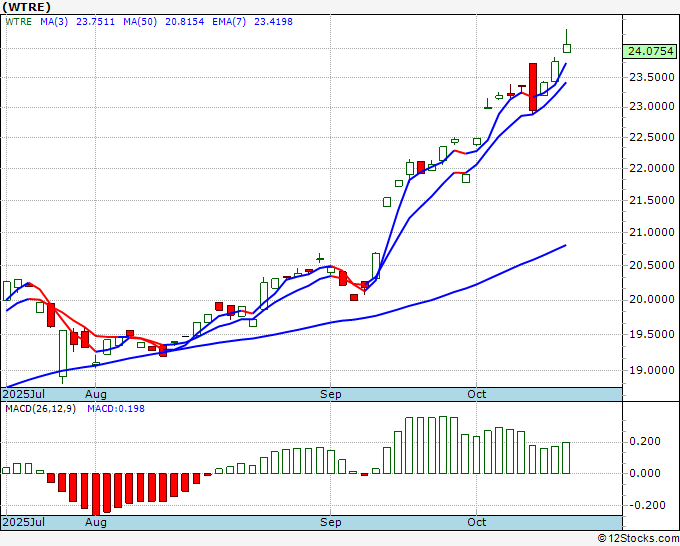
Task: Click the Oct label on price chart axis
Action: tap(477, 394)
